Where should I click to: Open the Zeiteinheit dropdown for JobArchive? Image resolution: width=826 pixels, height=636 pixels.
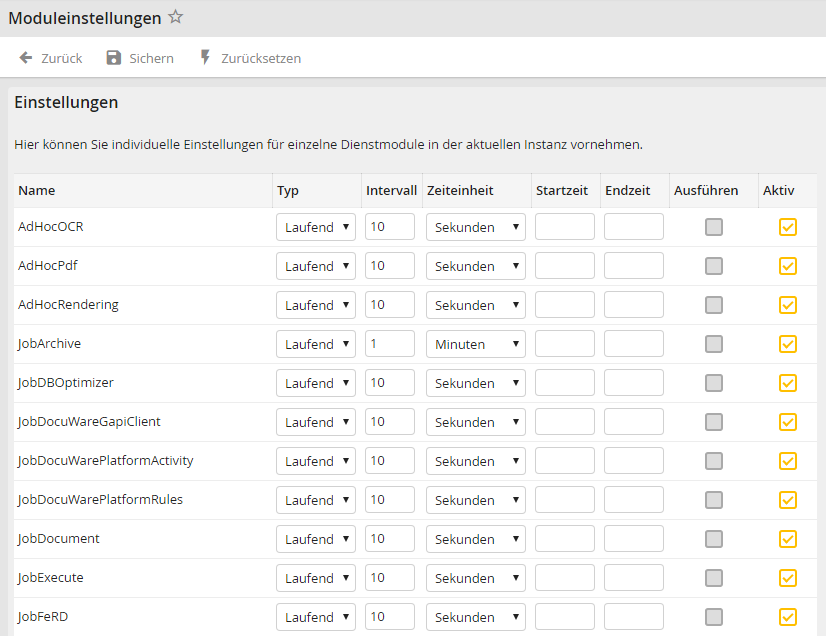pos(476,344)
